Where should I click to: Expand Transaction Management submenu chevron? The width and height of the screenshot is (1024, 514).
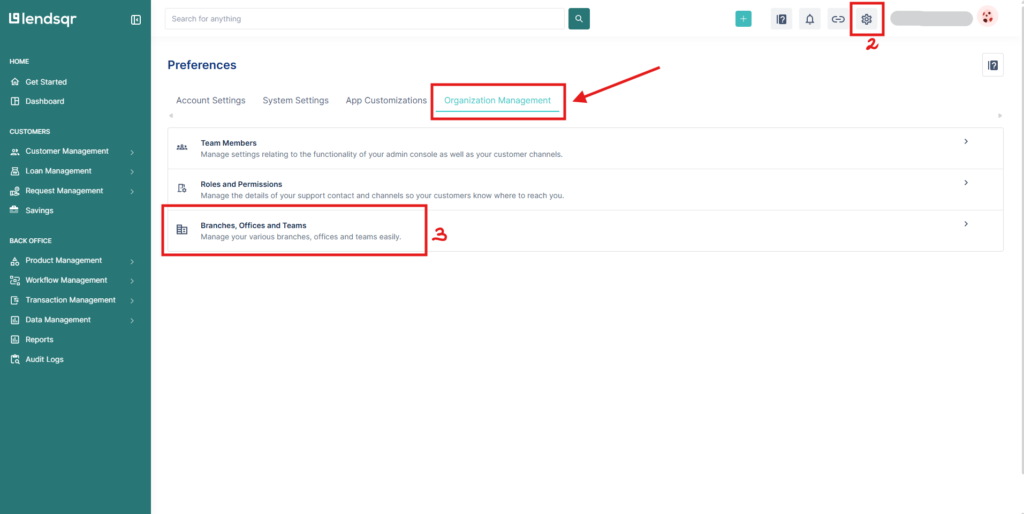(x=132, y=300)
